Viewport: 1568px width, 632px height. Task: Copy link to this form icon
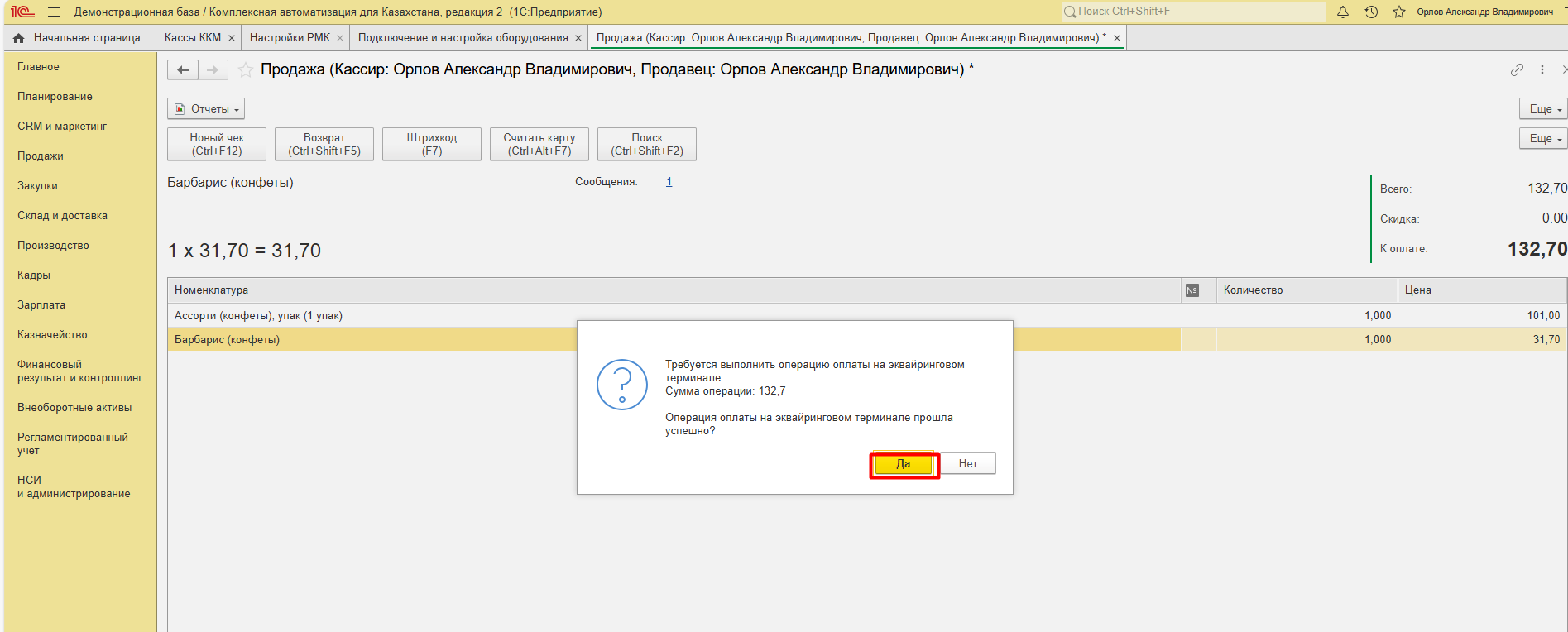point(1517,70)
